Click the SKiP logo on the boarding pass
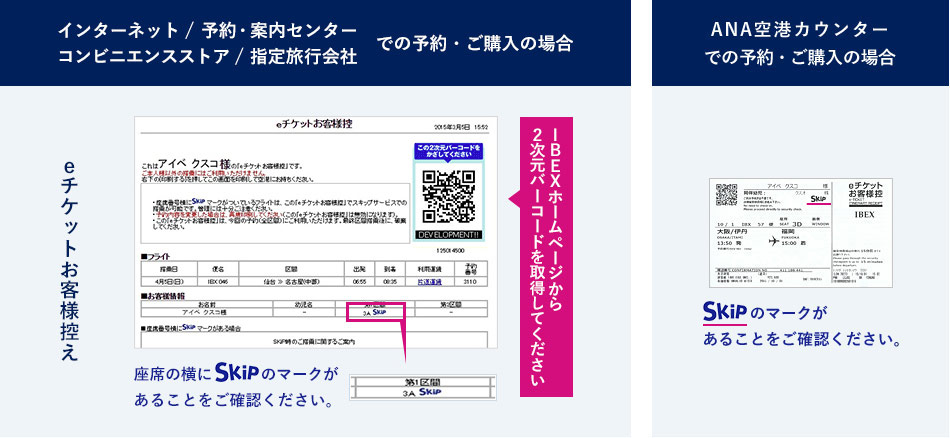Screen dimensions: 950x438 pyautogui.click(x=818, y=198)
